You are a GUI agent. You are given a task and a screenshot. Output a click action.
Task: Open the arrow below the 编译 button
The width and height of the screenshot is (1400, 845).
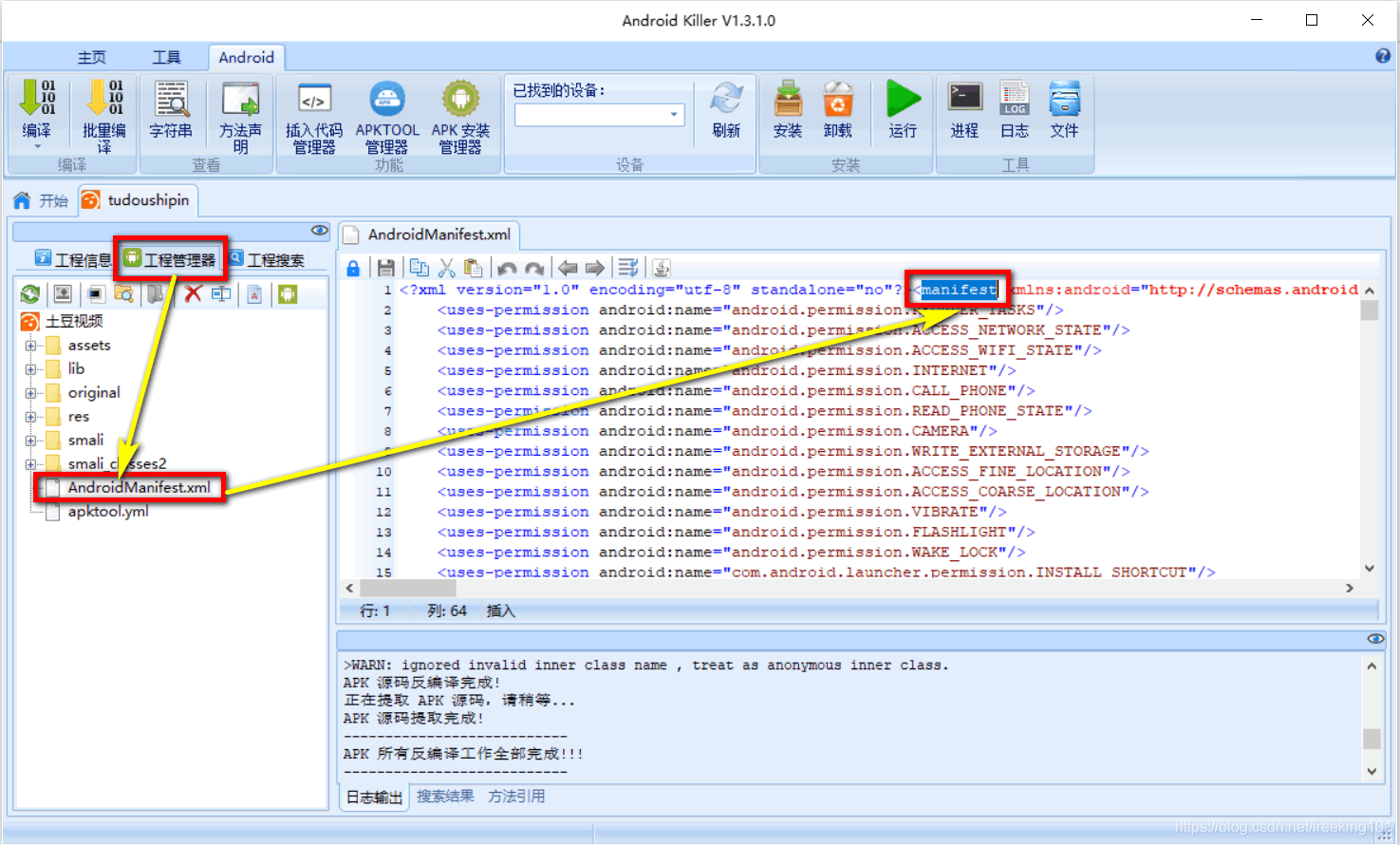coord(38,146)
